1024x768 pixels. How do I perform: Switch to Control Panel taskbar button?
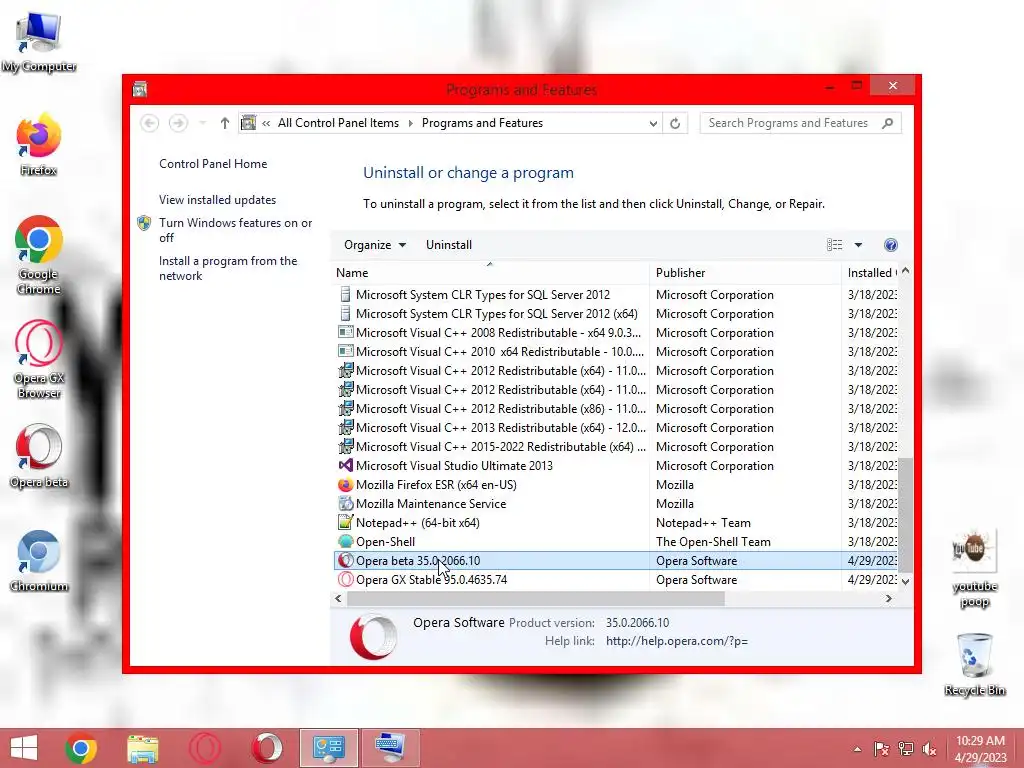328,748
